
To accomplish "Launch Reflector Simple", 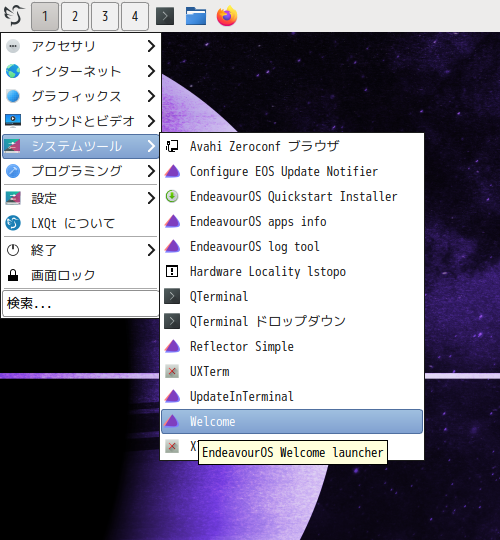I will click(x=292, y=346).
